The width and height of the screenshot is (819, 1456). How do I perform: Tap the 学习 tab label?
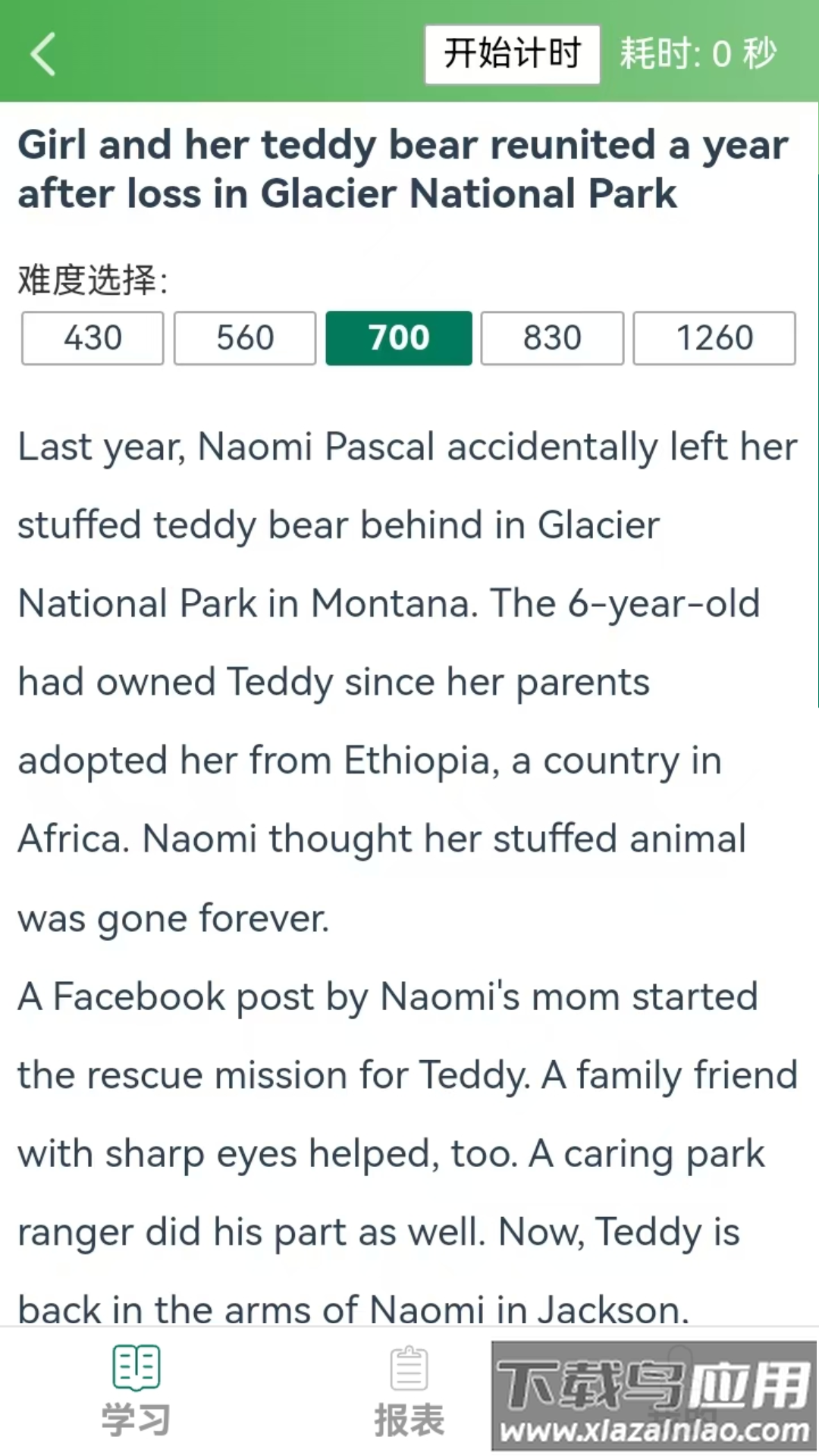click(x=136, y=1420)
